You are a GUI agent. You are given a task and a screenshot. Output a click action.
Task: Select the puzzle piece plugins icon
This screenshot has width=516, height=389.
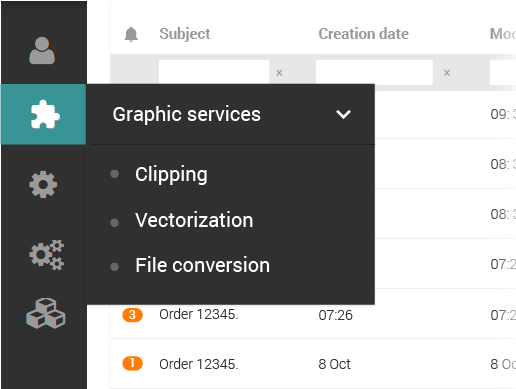click(x=45, y=114)
